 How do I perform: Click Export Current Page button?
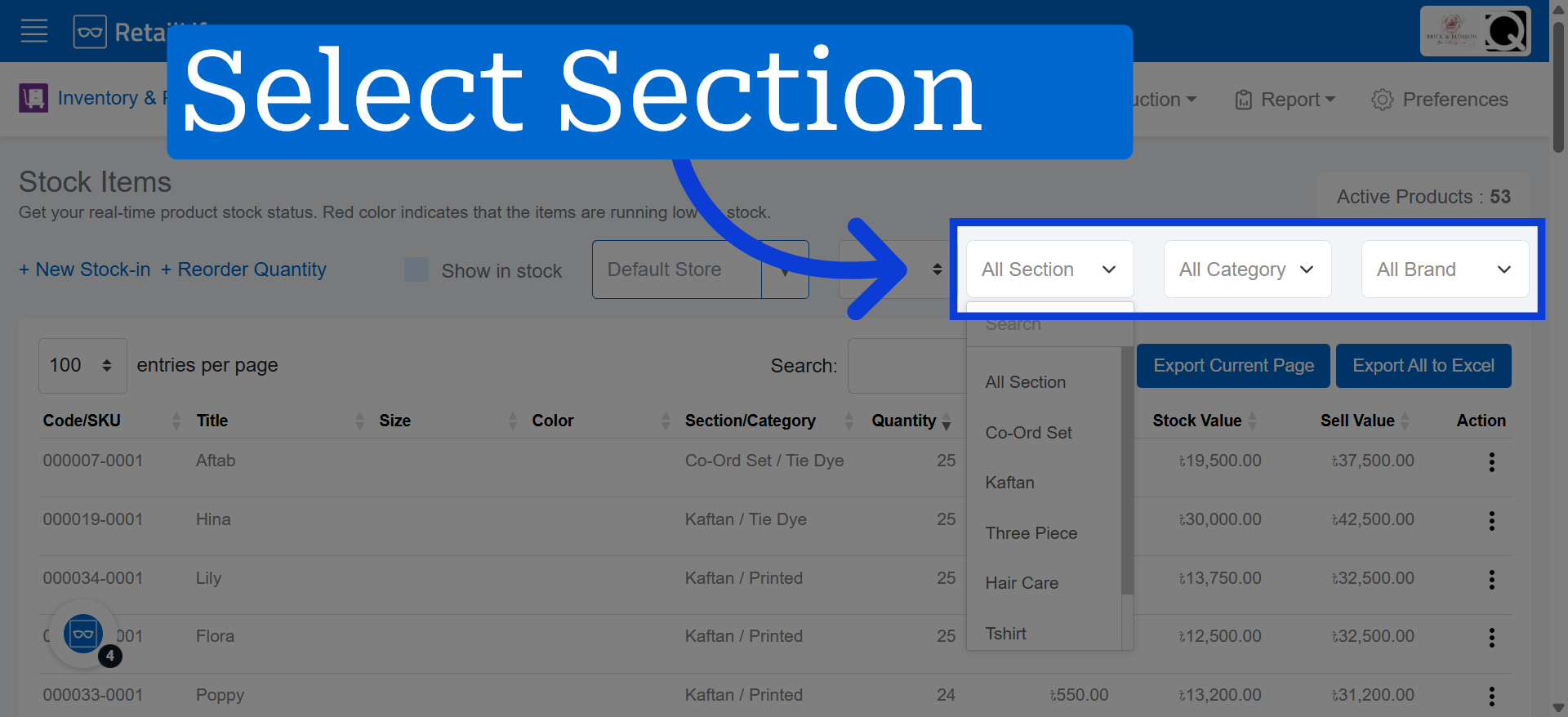(1233, 366)
